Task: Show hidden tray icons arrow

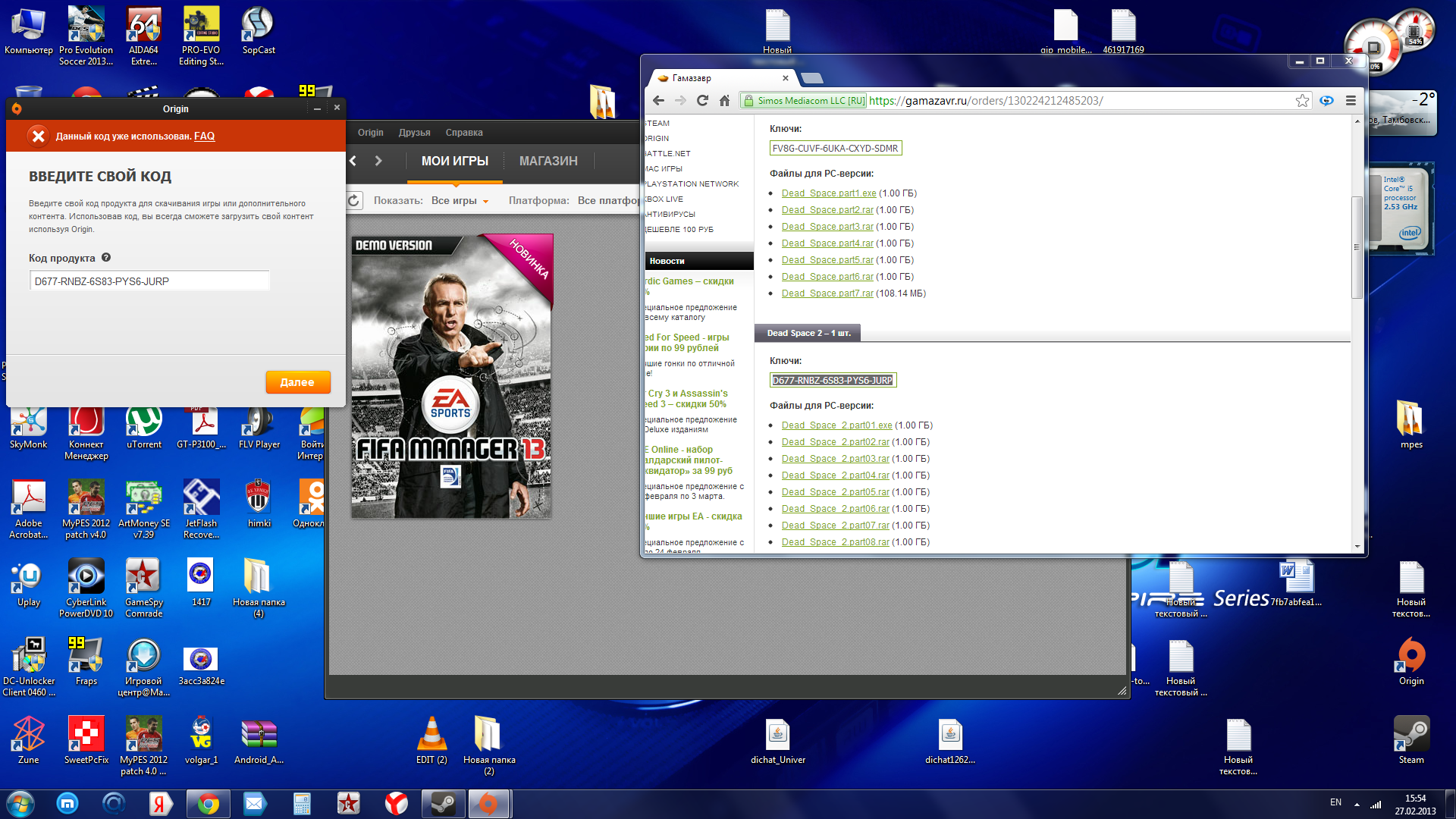Action: [x=1357, y=804]
